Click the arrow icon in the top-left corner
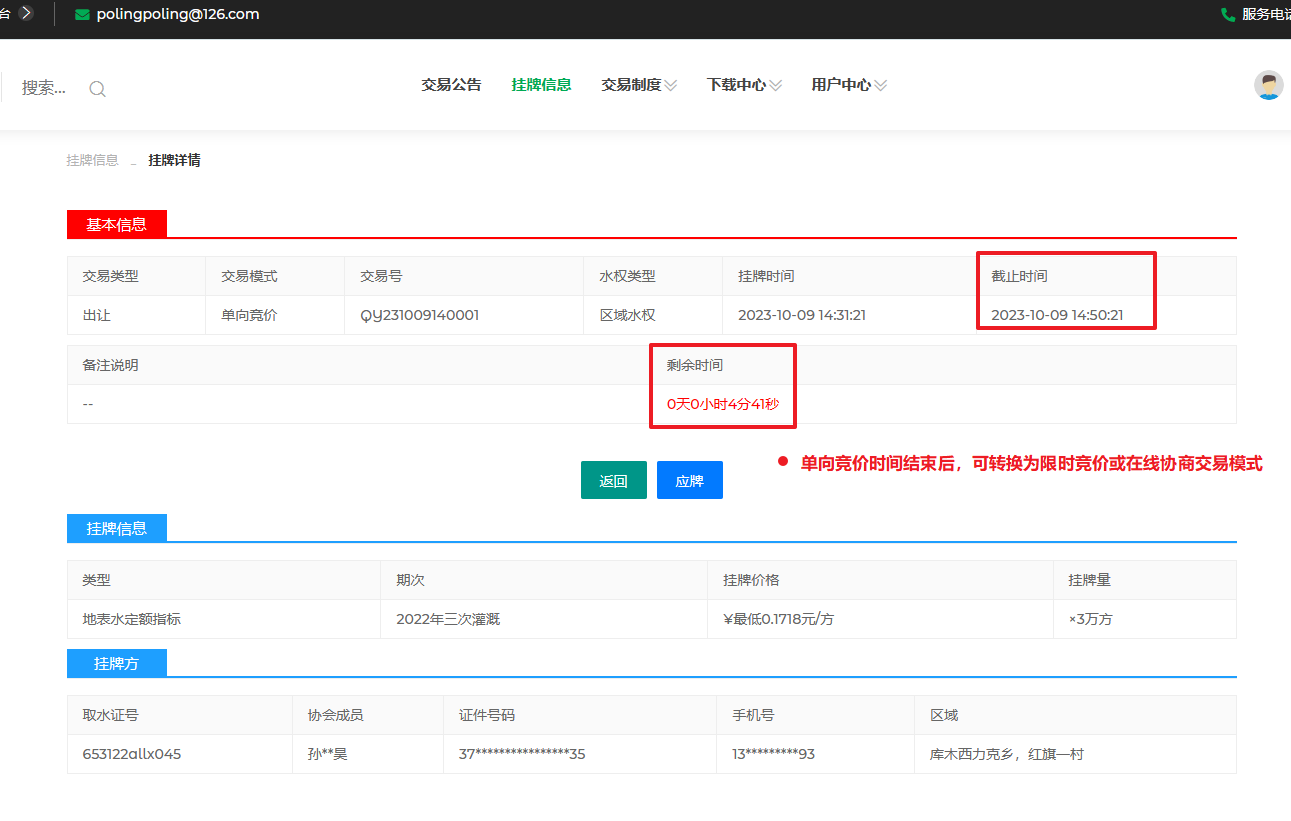 click(x=26, y=13)
